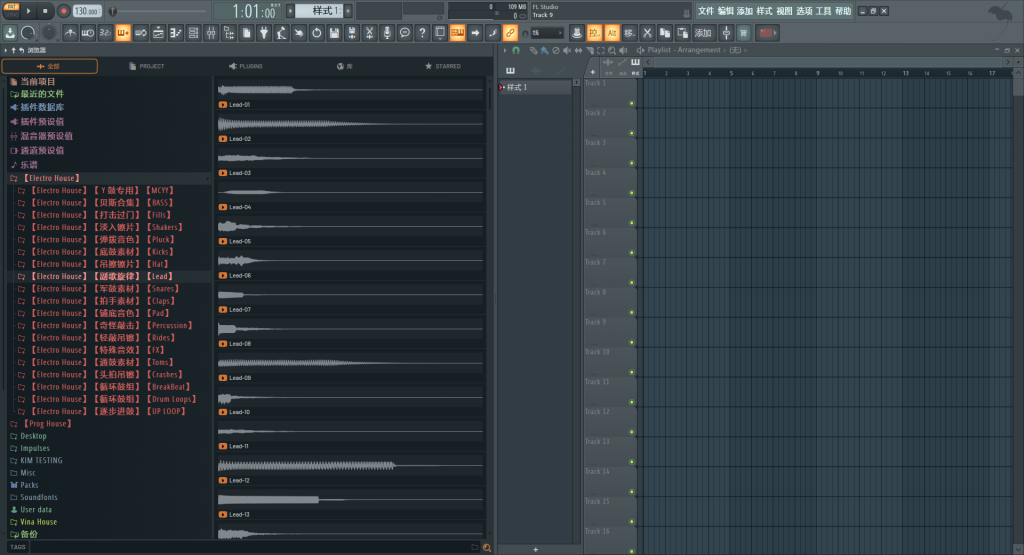
Task: Click the song position slider
Action: coord(160,11)
